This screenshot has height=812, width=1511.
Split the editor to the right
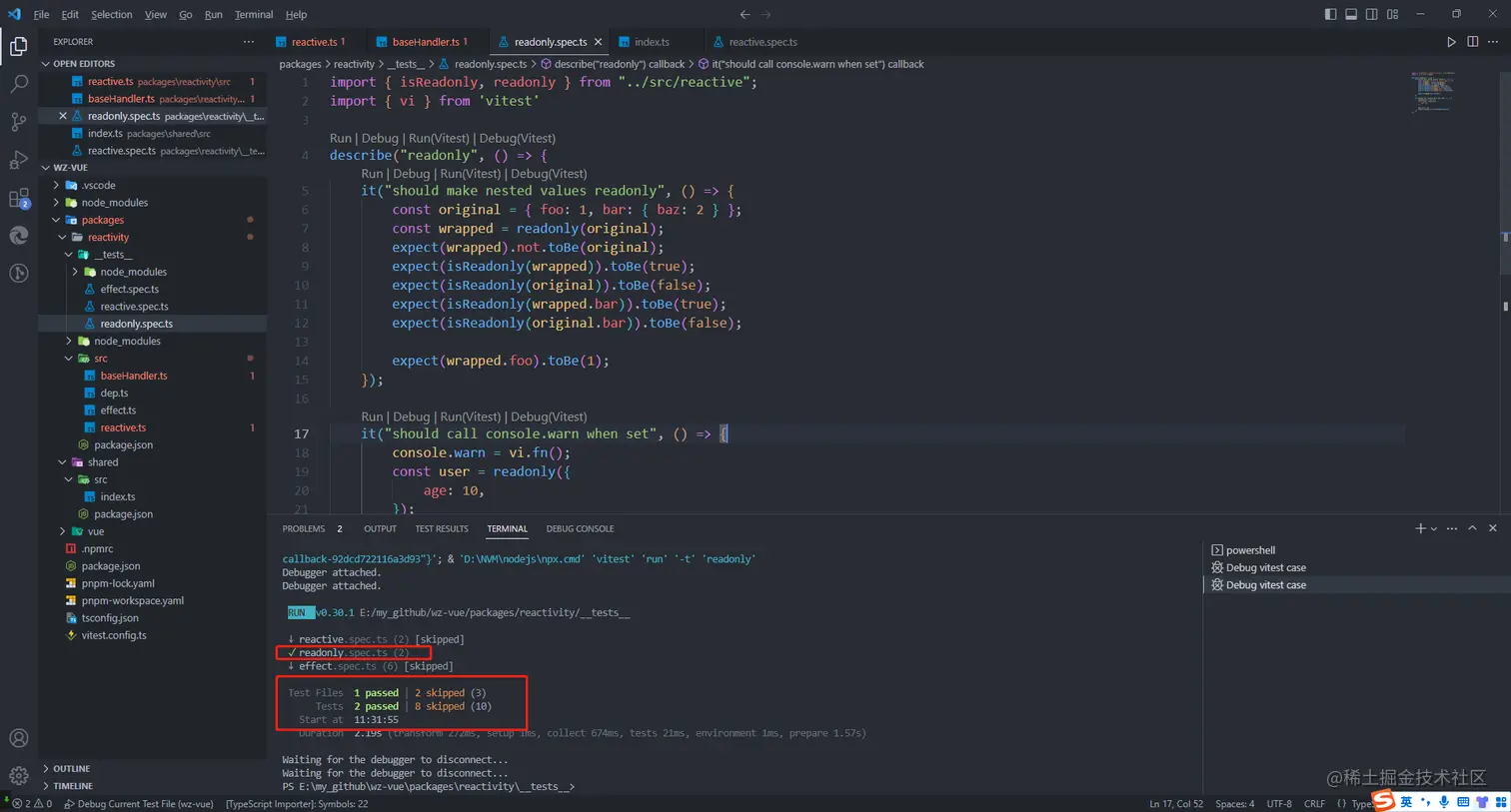[x=1472, y=42]
